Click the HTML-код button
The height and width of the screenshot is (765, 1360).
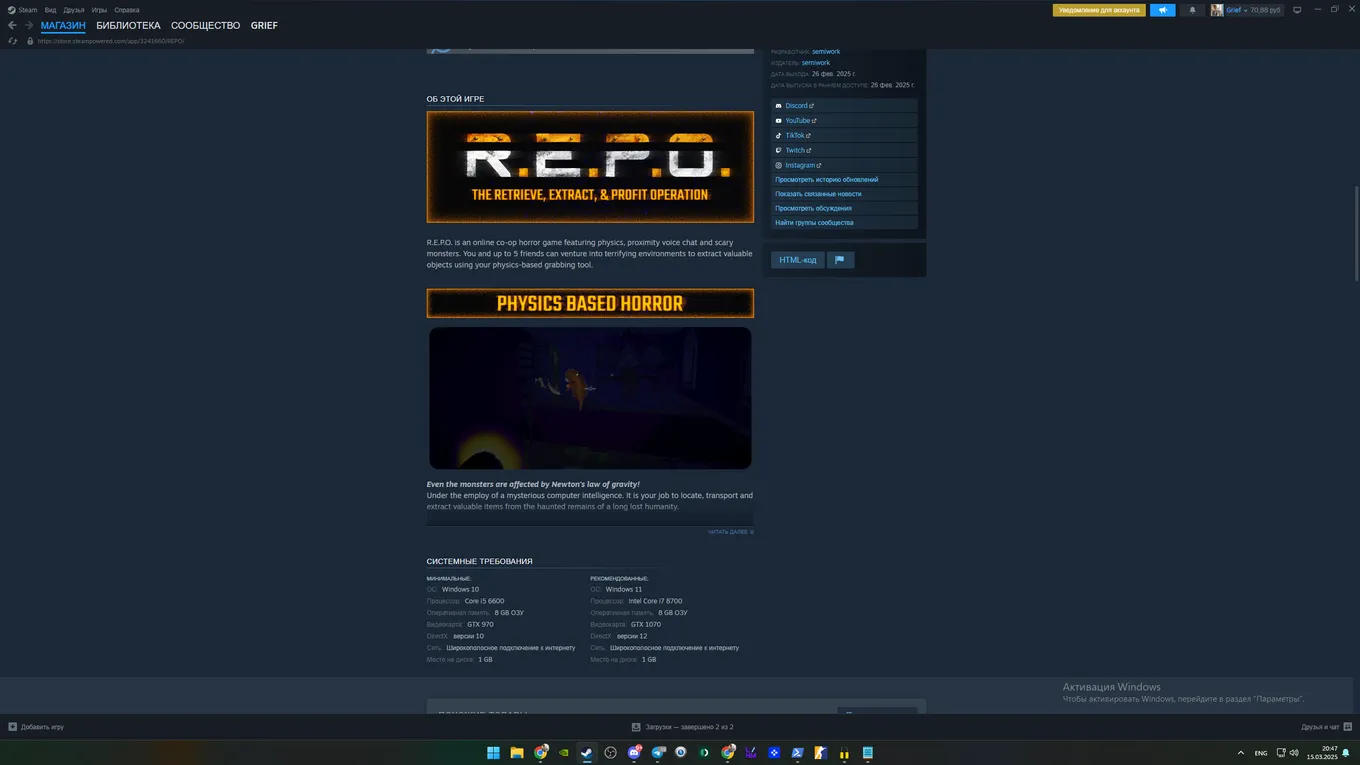tap(798, 260)
